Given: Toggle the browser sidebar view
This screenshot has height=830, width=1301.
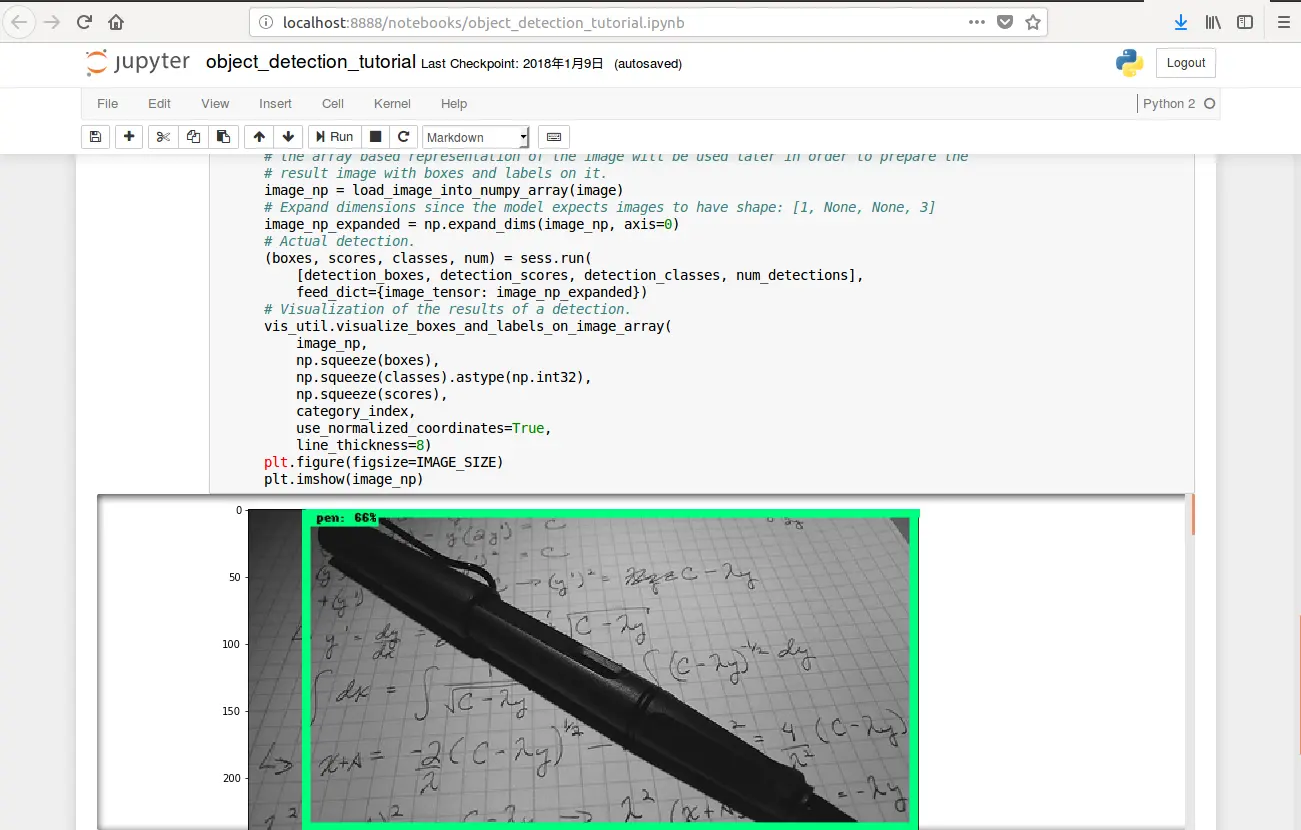Looking at the screenshot, I should [1245, 22].
